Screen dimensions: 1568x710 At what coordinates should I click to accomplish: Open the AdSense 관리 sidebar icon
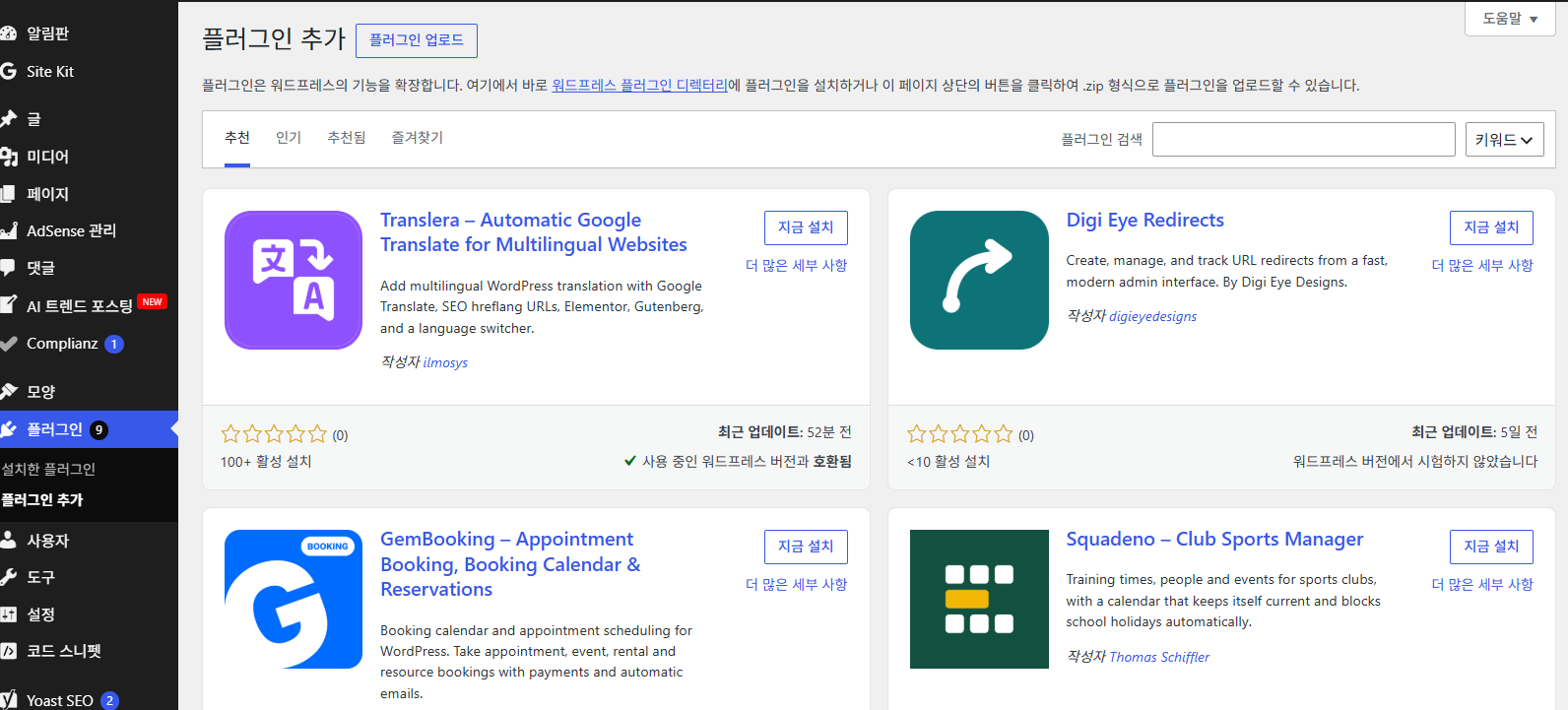[x=9, y=230]
